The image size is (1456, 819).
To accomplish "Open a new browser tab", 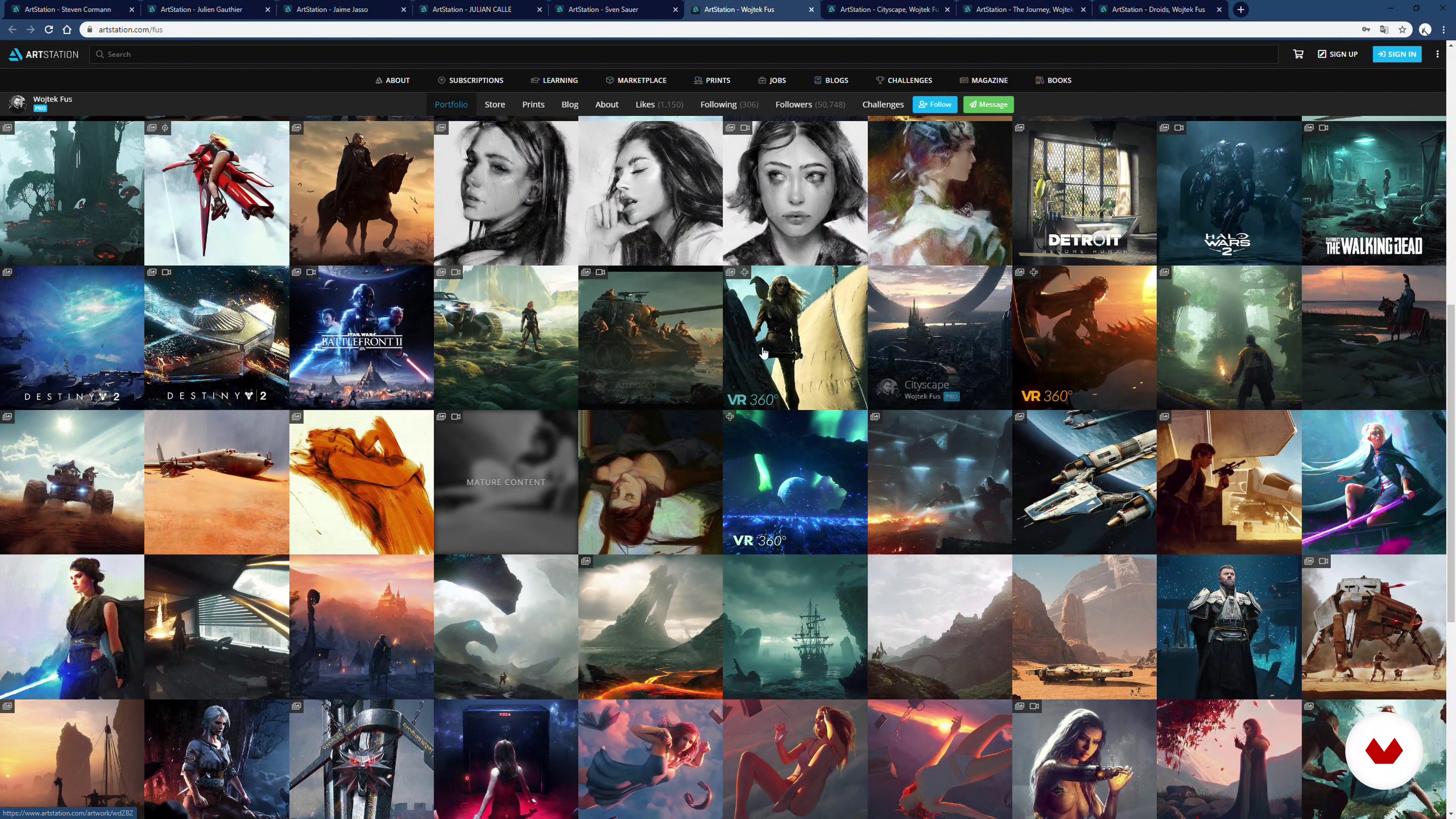I will (x=1241, y=9).
